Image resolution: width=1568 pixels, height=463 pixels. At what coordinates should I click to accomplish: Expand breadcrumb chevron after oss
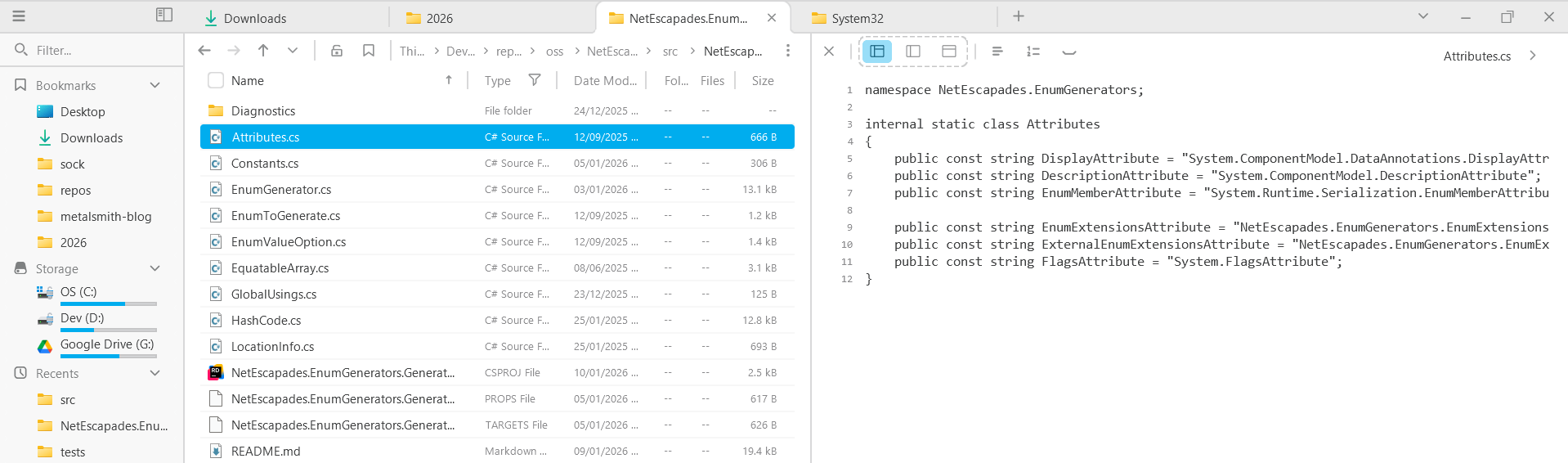tap(577, 51)
